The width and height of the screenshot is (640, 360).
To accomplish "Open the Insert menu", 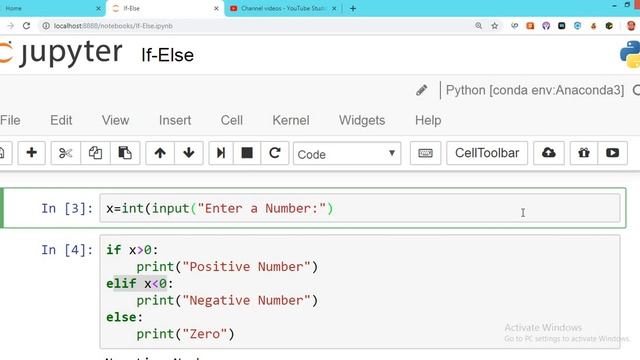I will [x=175, y=120].
